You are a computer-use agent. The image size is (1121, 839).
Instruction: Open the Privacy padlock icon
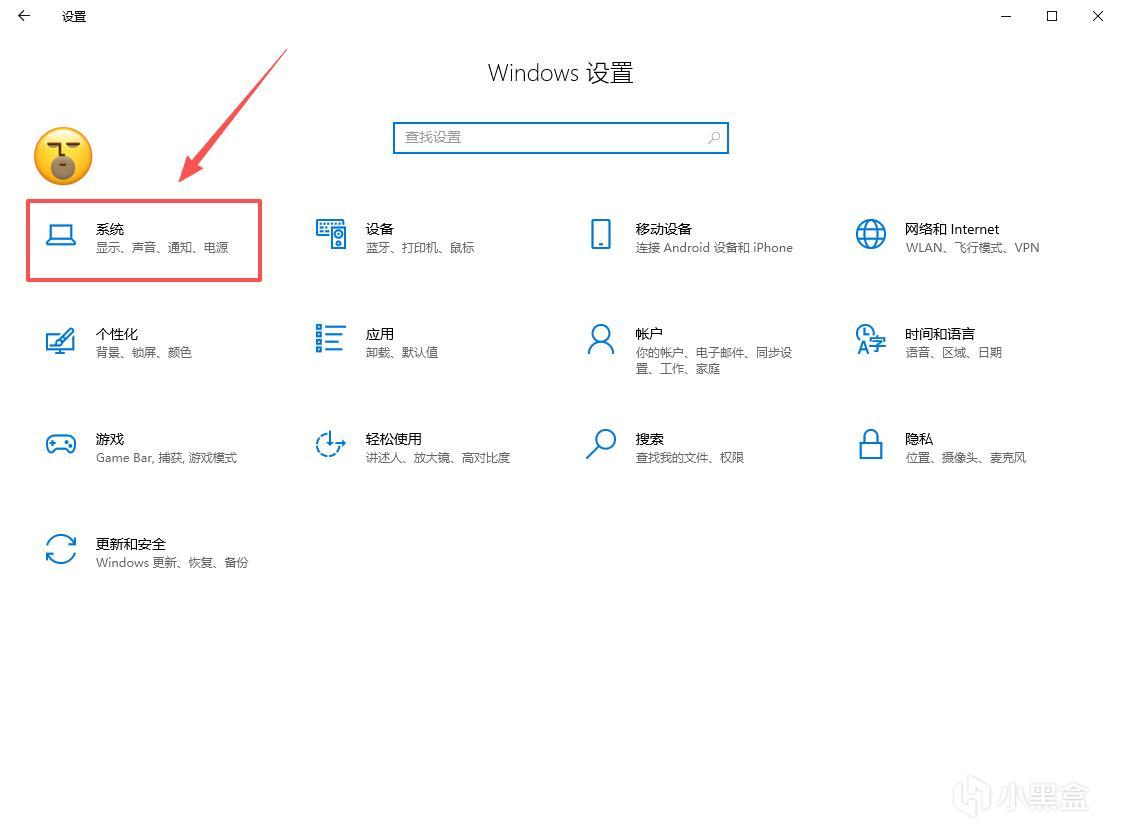[870, 444]
